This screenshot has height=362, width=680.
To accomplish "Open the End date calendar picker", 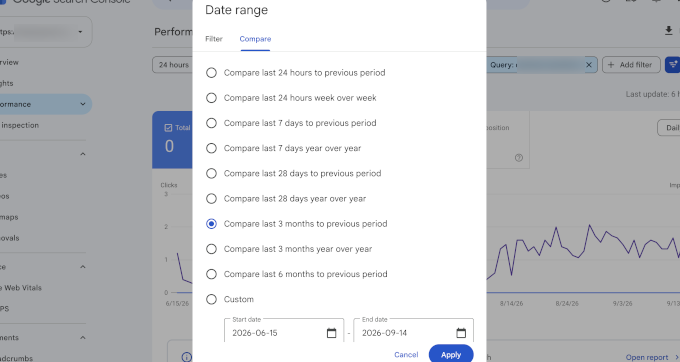I will click(x=461, y=333).
